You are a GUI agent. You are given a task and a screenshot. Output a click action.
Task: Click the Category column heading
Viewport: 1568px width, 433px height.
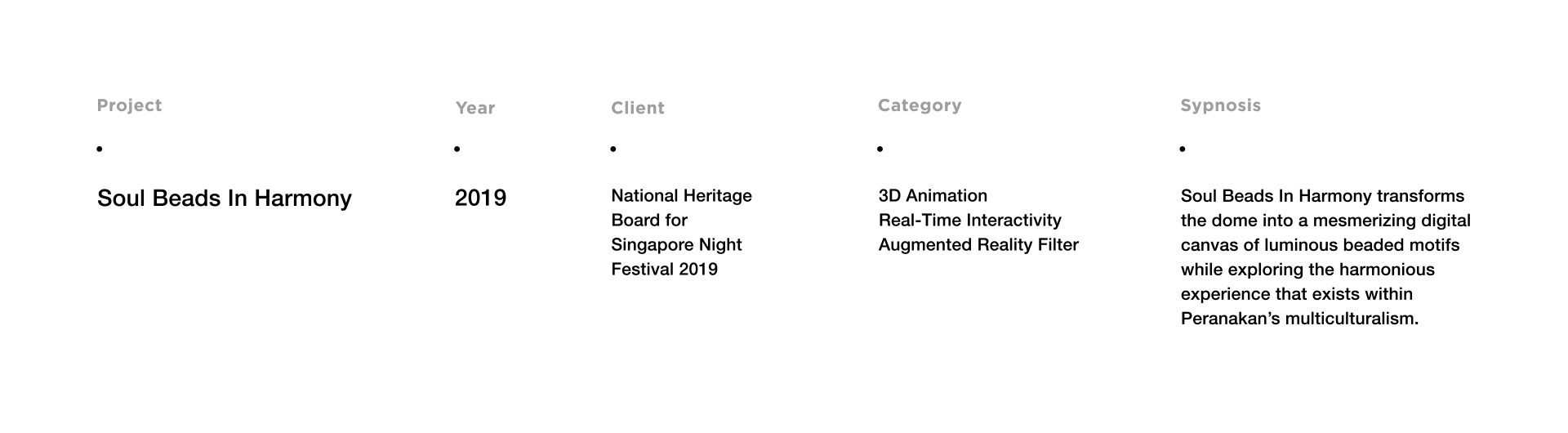919,105
